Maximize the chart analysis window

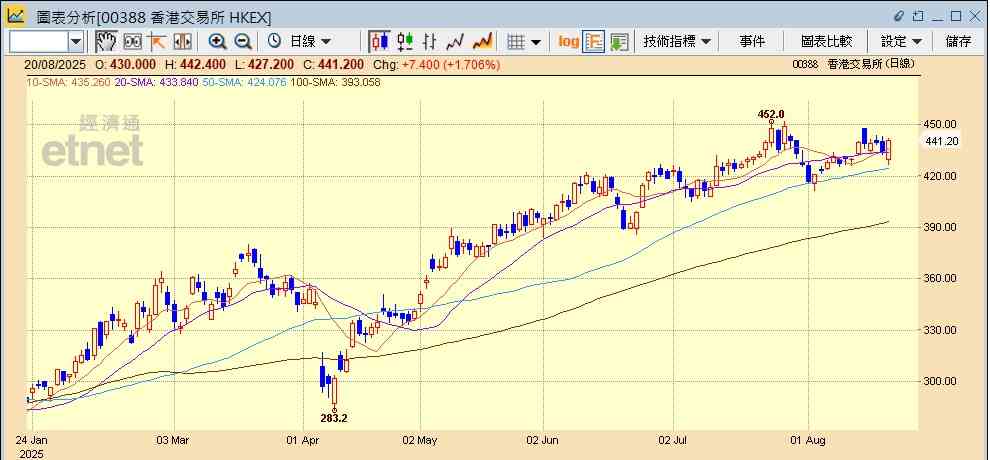click(956, 15)
